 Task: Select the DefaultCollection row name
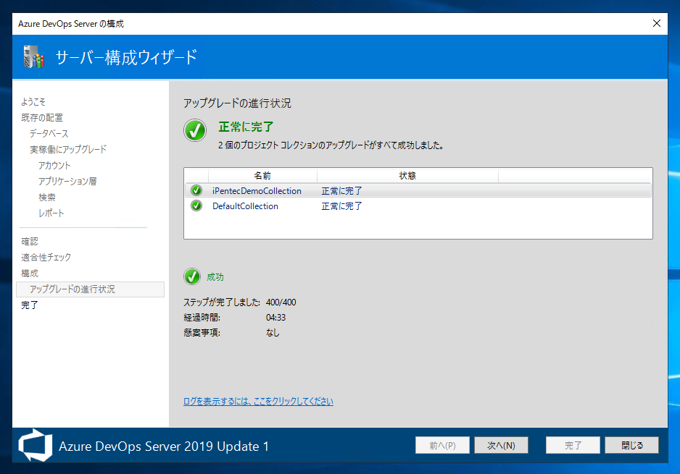point(245,206)
